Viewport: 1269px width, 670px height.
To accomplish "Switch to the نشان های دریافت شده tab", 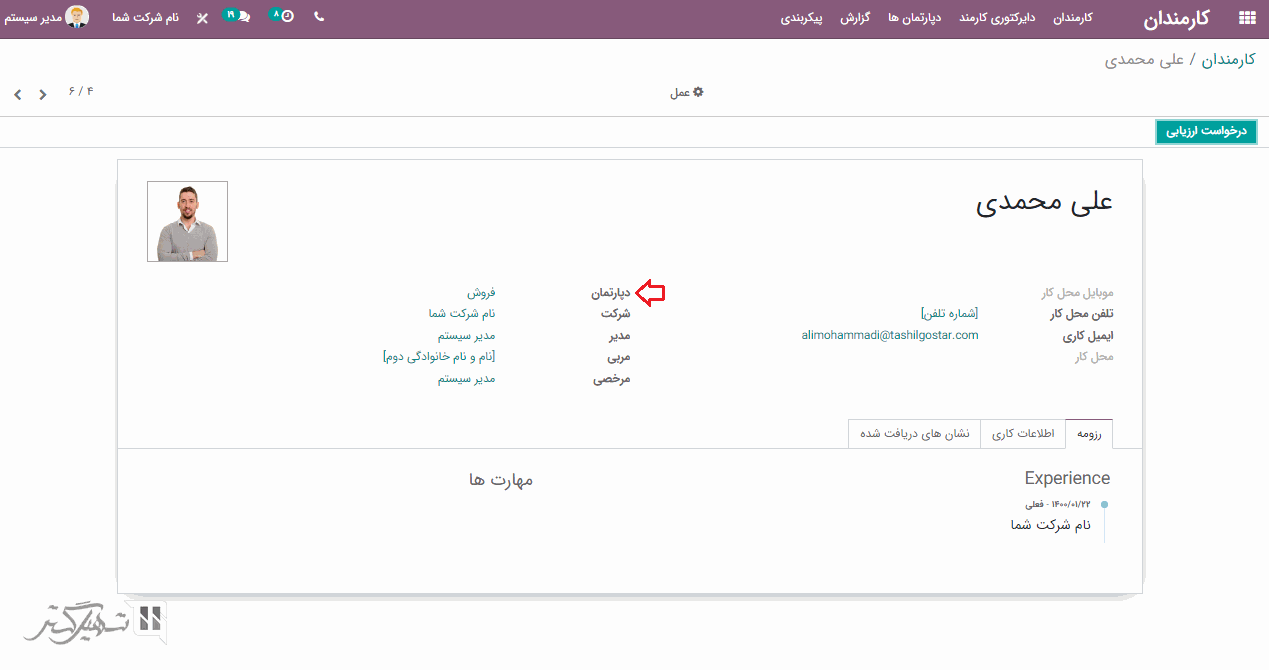I will pyautogui.click(x=914, y=434).
